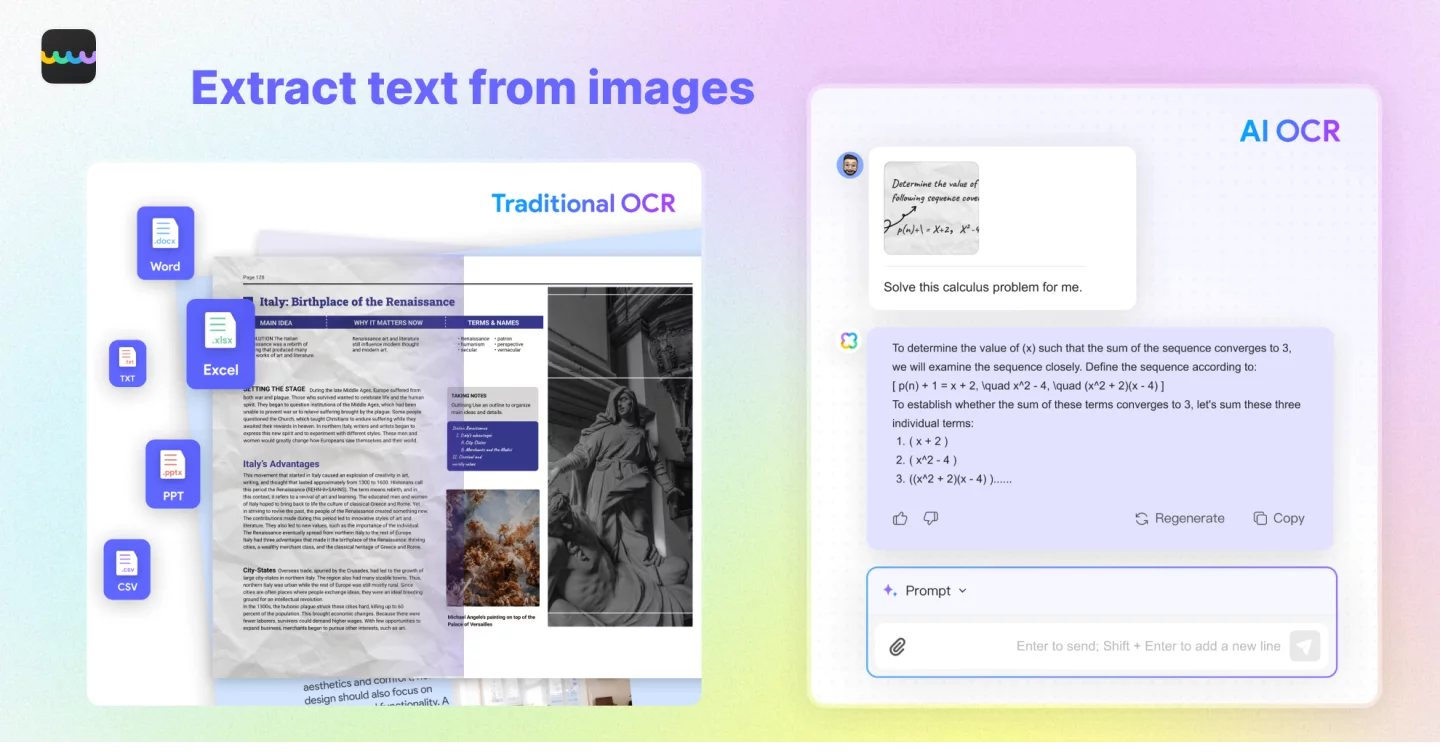Open the handwritten math image thumbnail
This screenshot has height=753, width=1440.
tap(931, 208)
